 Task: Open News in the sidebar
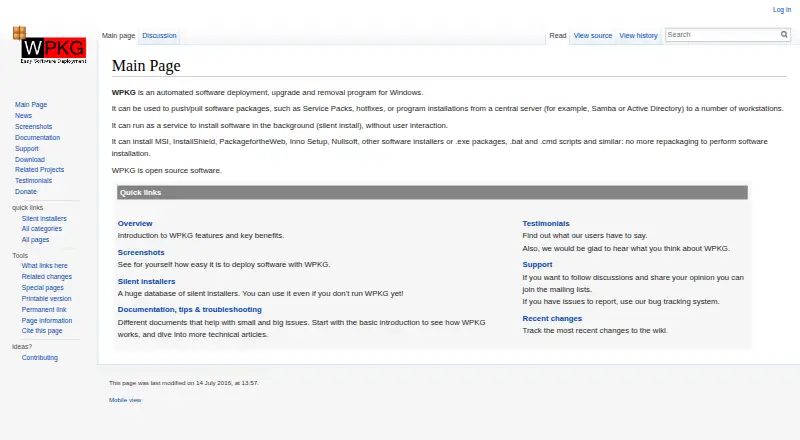[23, 116]
